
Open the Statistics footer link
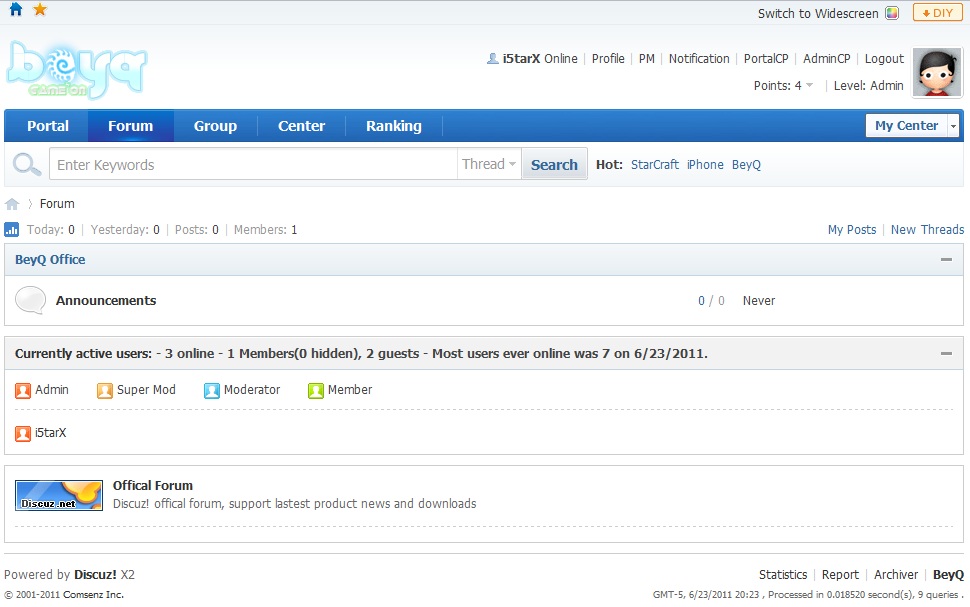(x=783, y=575)
